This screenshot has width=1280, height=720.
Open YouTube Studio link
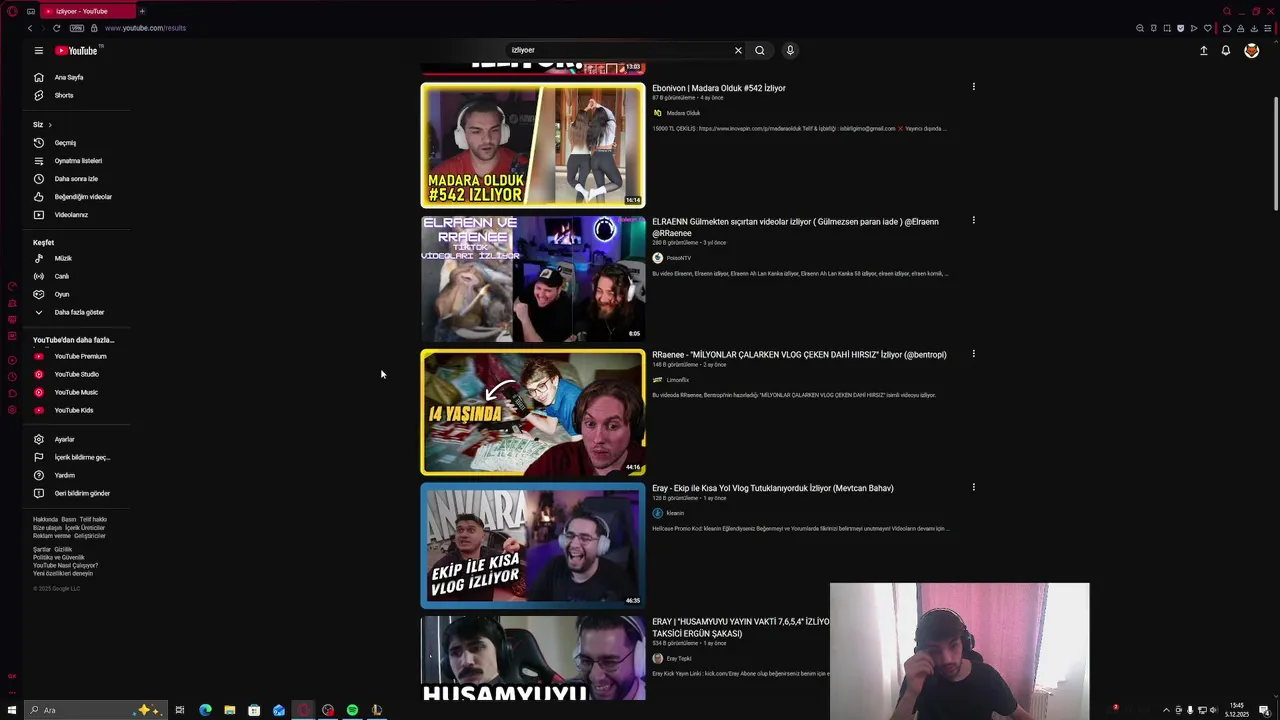[x=76, y=374]
